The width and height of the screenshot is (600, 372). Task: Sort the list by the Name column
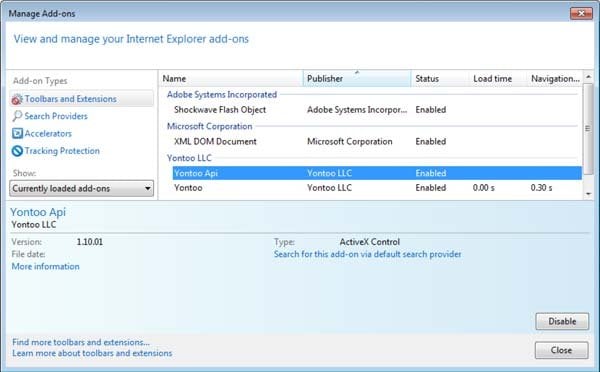coord(231,78)
